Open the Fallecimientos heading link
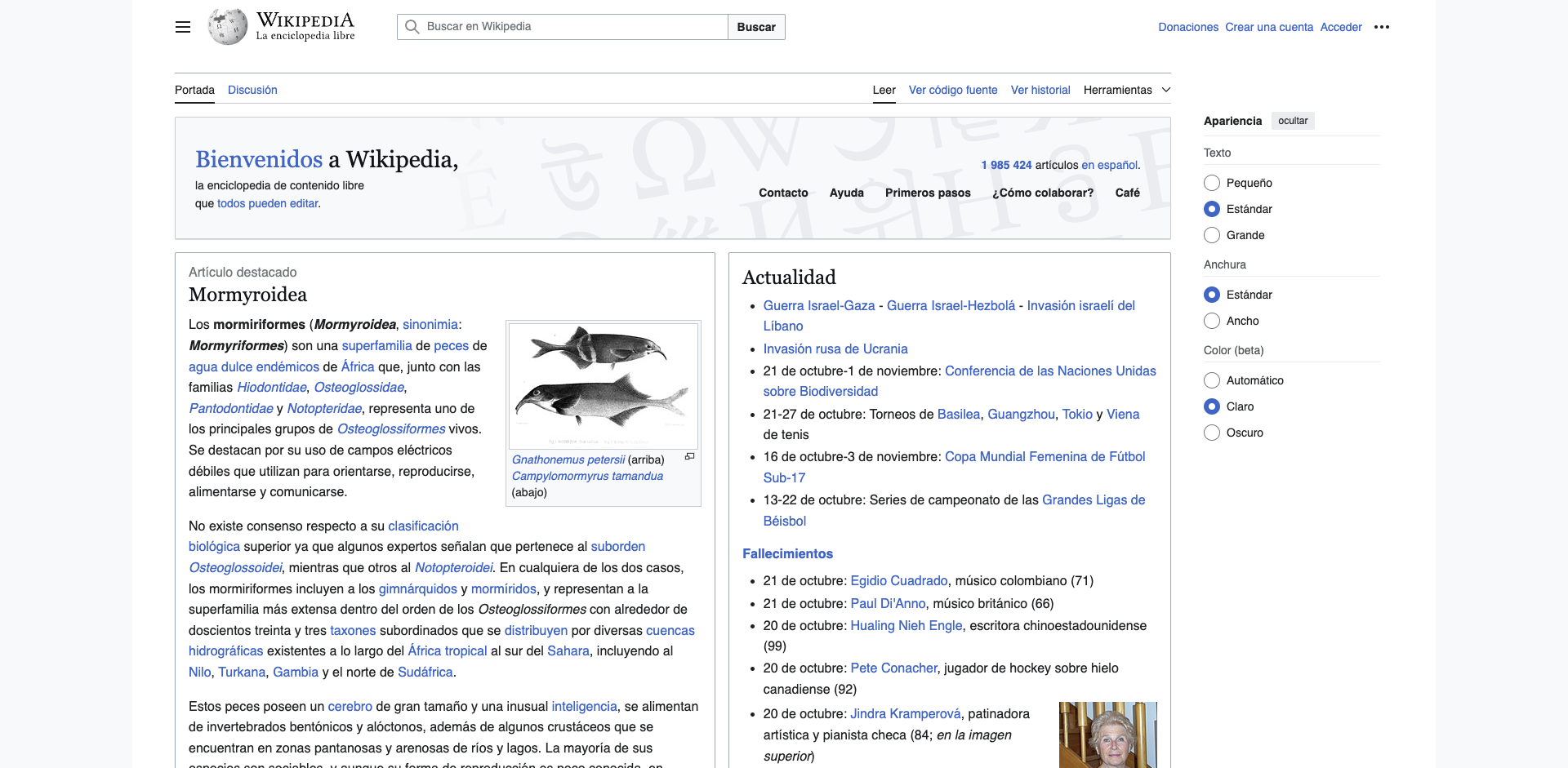This screenshot has width=1568, height=768. [x=788, y=553]
